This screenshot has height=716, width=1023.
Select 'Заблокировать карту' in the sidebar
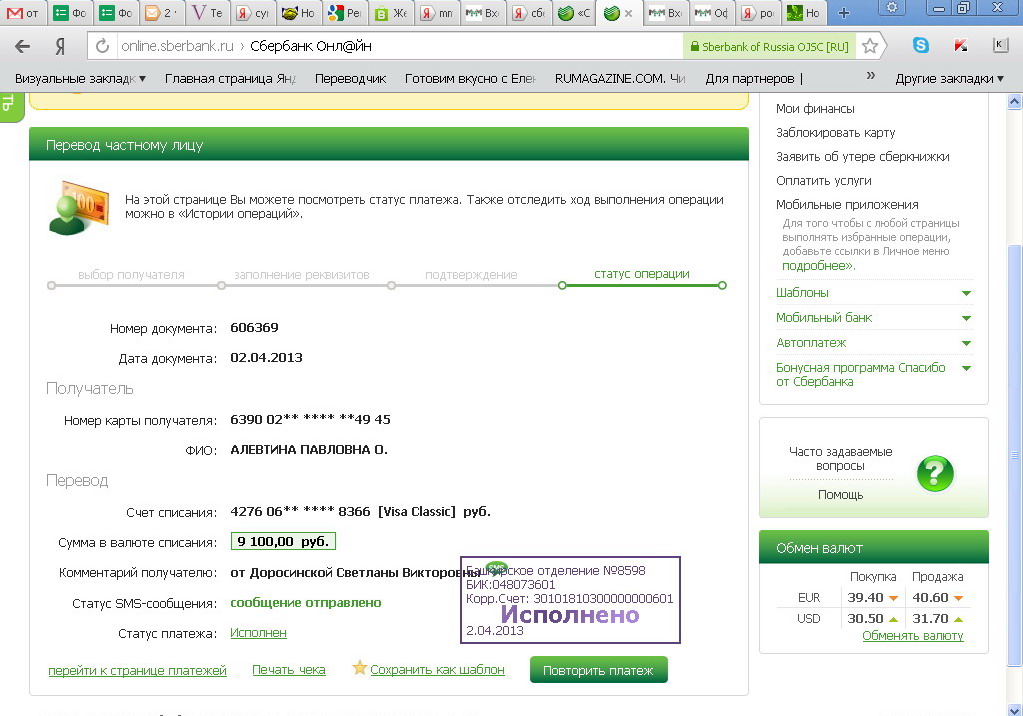click(835, 132)
